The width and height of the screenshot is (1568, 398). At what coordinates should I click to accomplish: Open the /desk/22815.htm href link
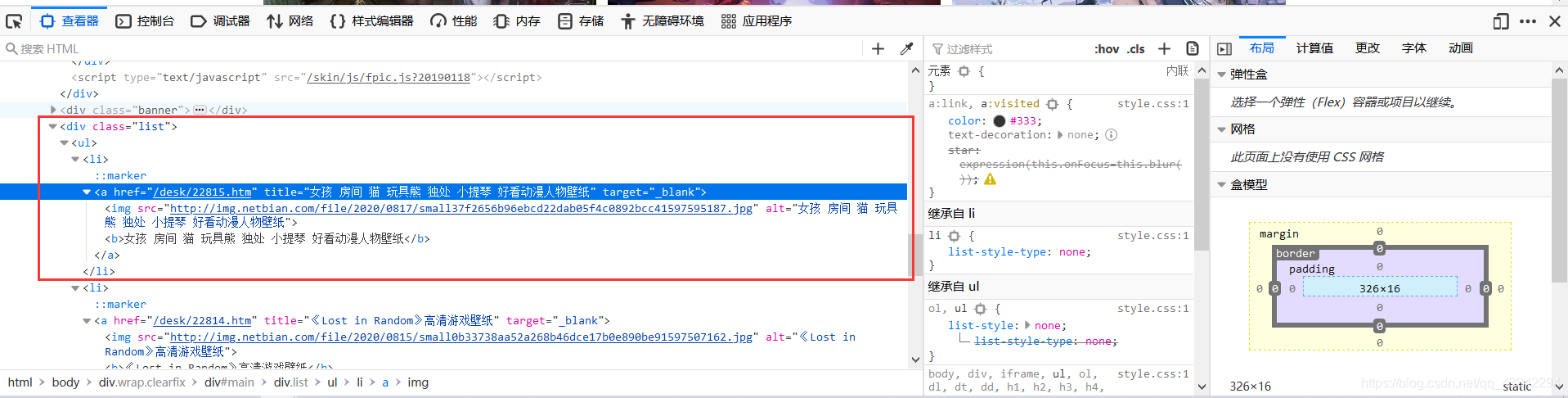pos(202,192)
